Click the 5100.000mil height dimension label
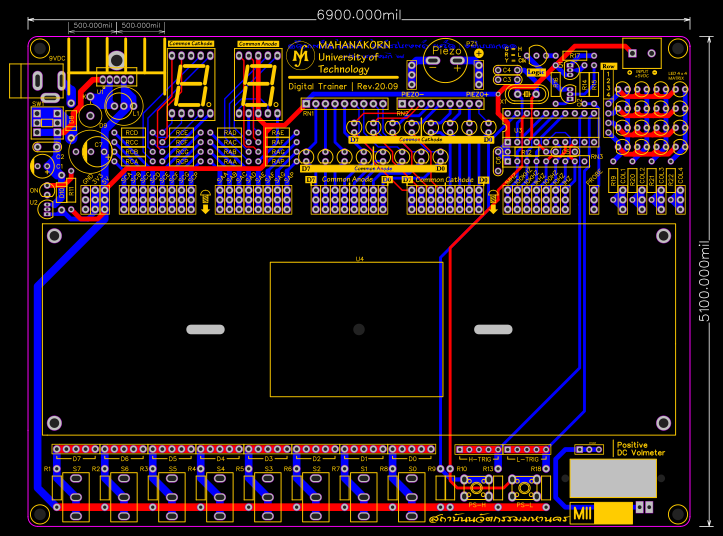Viewport: 723px width, 536px height. click(704, 281)
